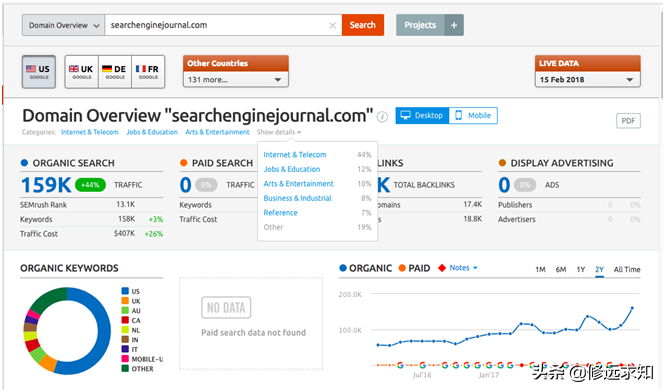Select the 1Y chart time range
Screen dimensions: 665x392
pyautogui.click(x=581, y=269)
